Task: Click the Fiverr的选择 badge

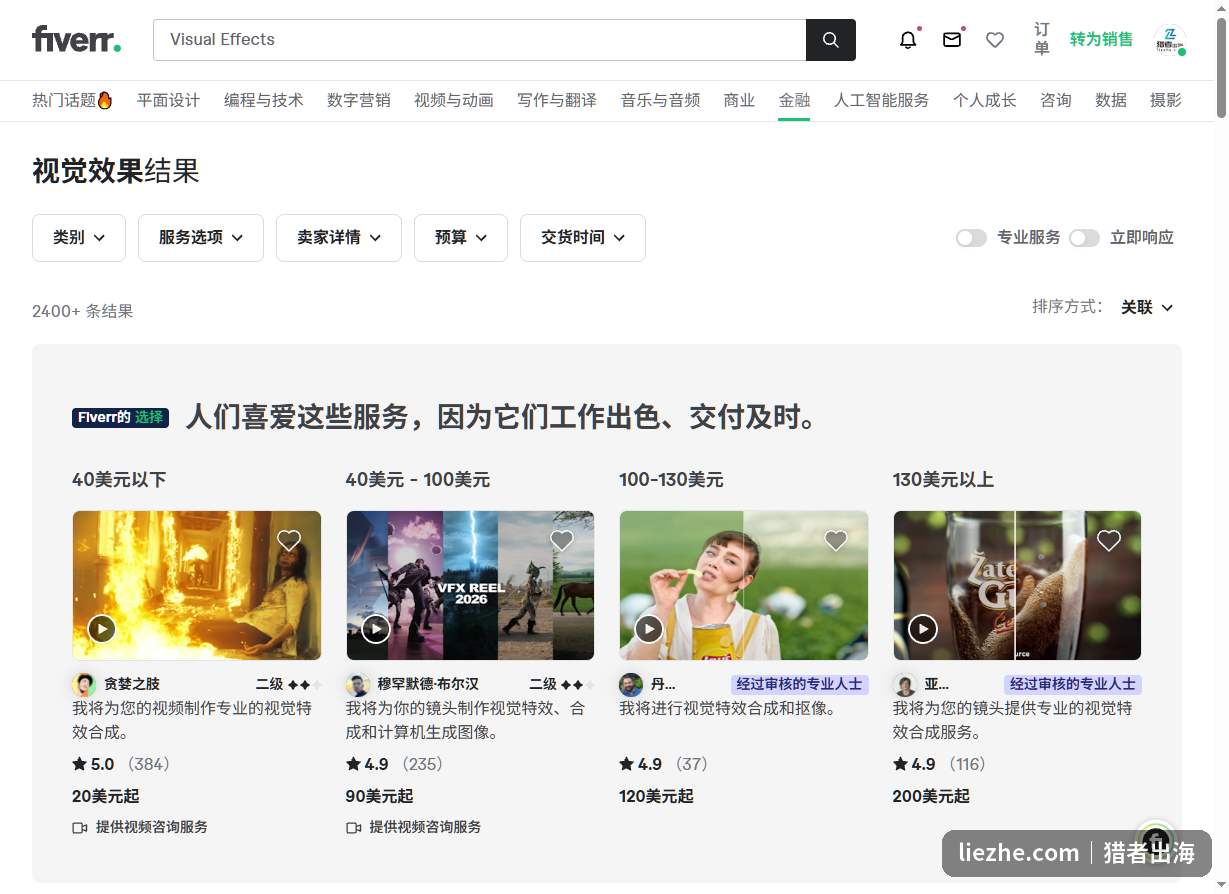Action: (120, 417)
